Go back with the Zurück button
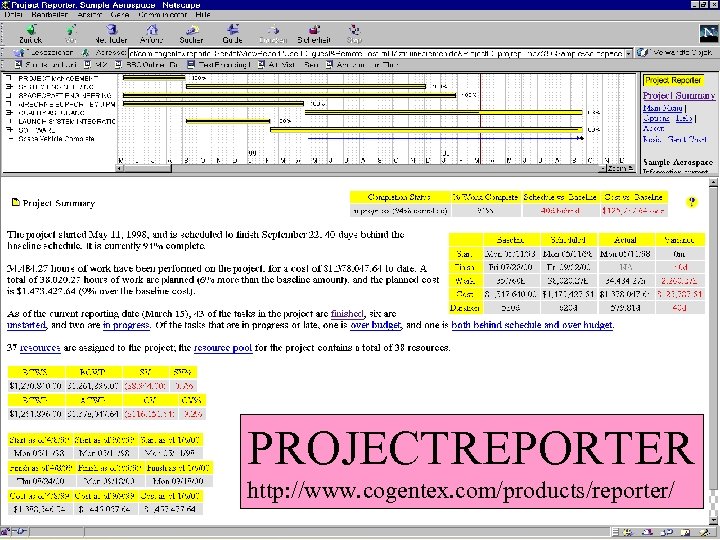 click(x=31, y=34)
